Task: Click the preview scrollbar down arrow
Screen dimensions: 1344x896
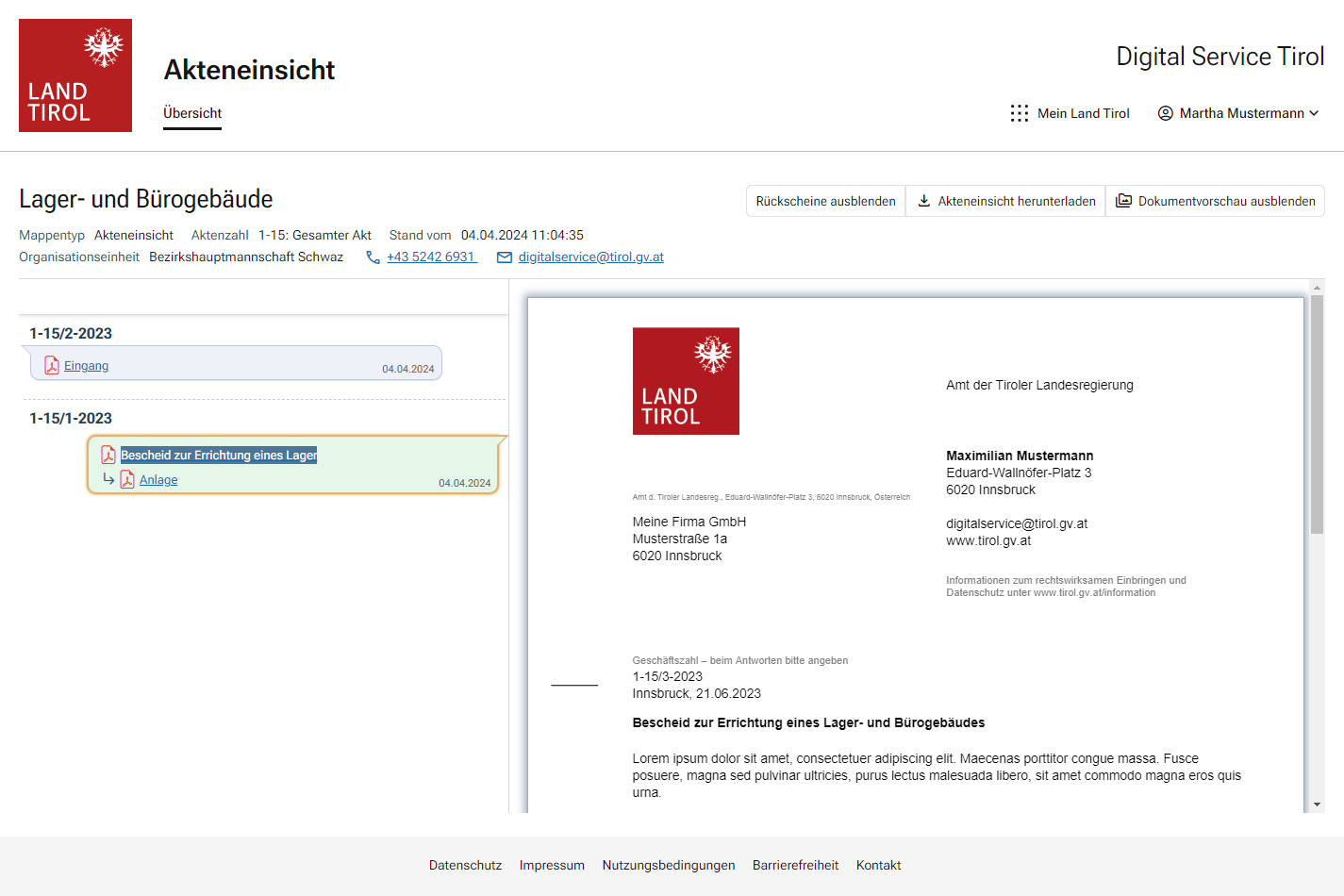Action: pyautogui.click(x=1317, y=805)
